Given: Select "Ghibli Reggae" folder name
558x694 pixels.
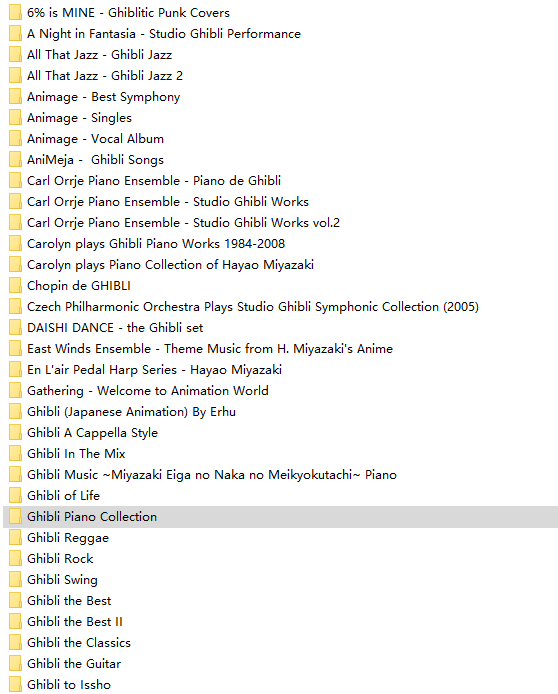Looking at the screenshot, I should pos(68,538).
